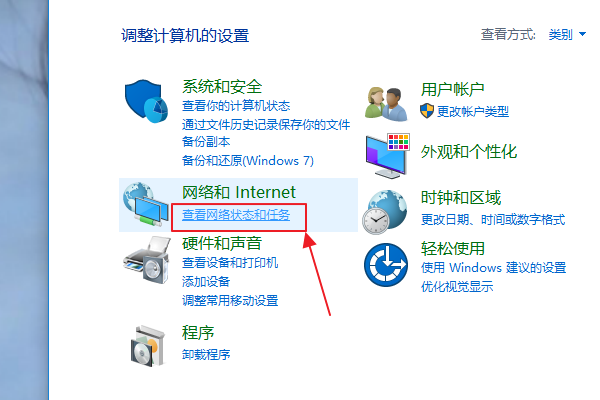
Task: Click the 用户帐户 people icon
Action: click(x=386, y=104)
